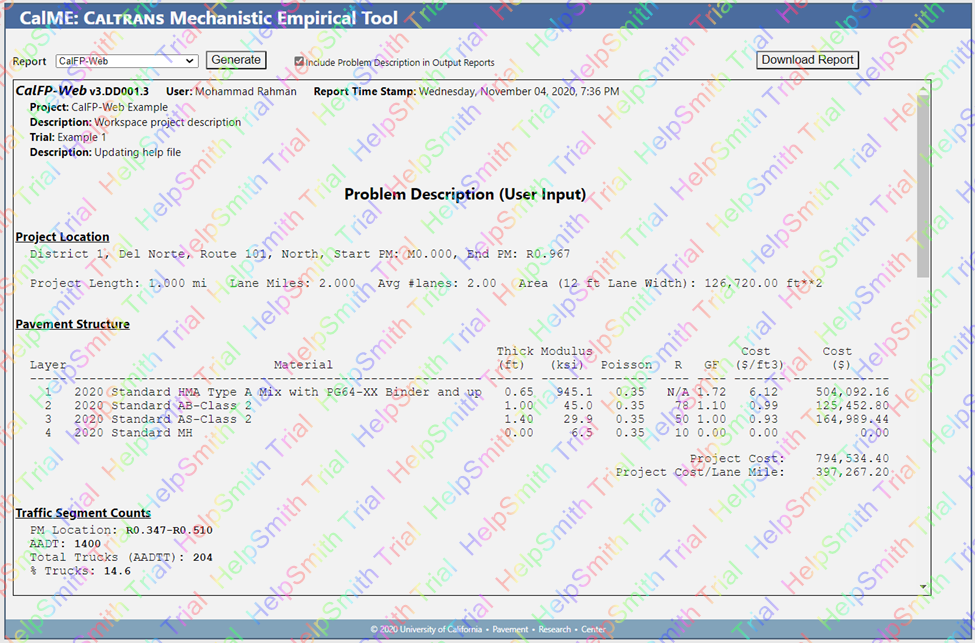Click the Modulus (ksi) column header
Image resolution: width=975 pixels, height=643 pixels.
(x=567, y=358)
